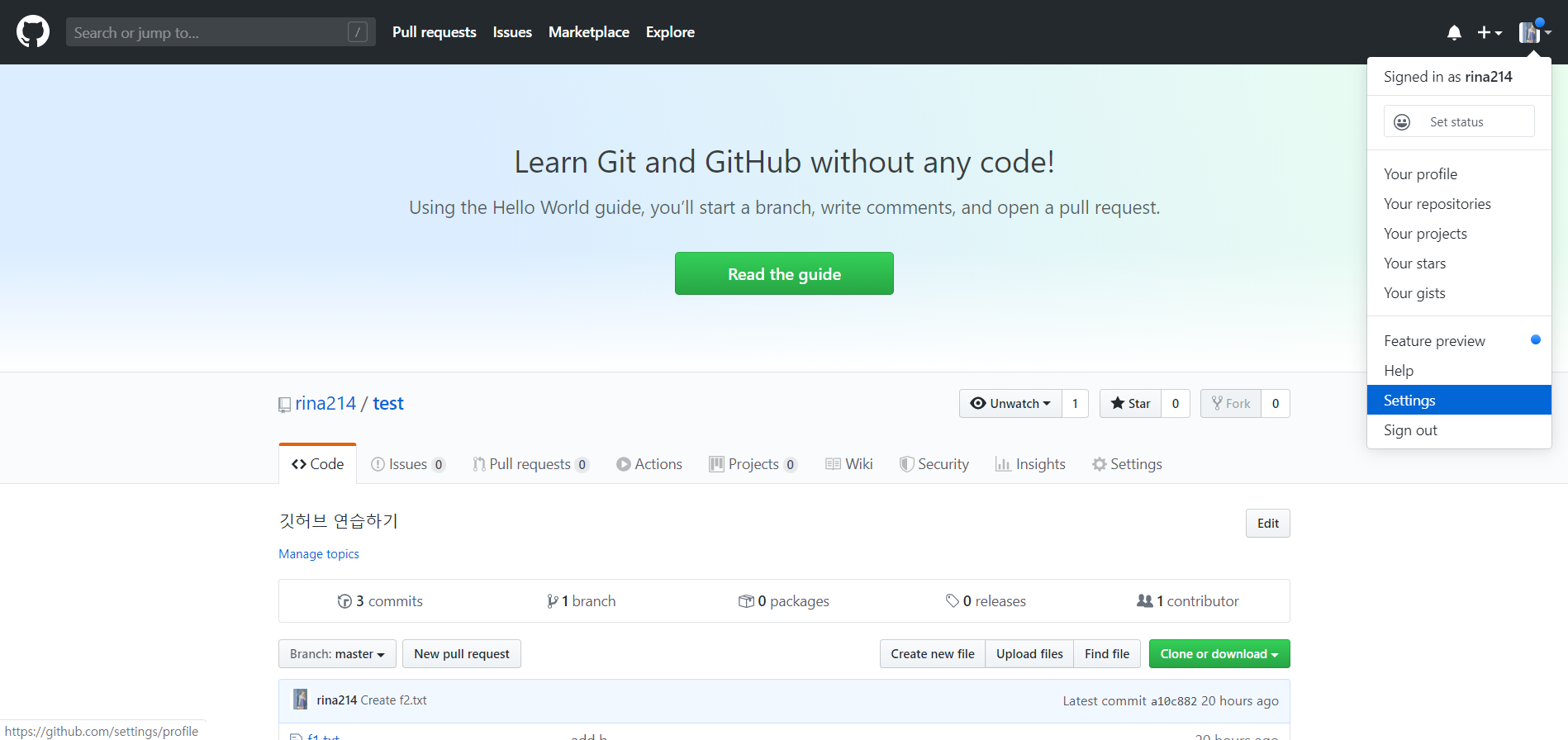Viewport: 1568px width, 740px height.
Task: Go to Marketplace
Action: point(589,32)
